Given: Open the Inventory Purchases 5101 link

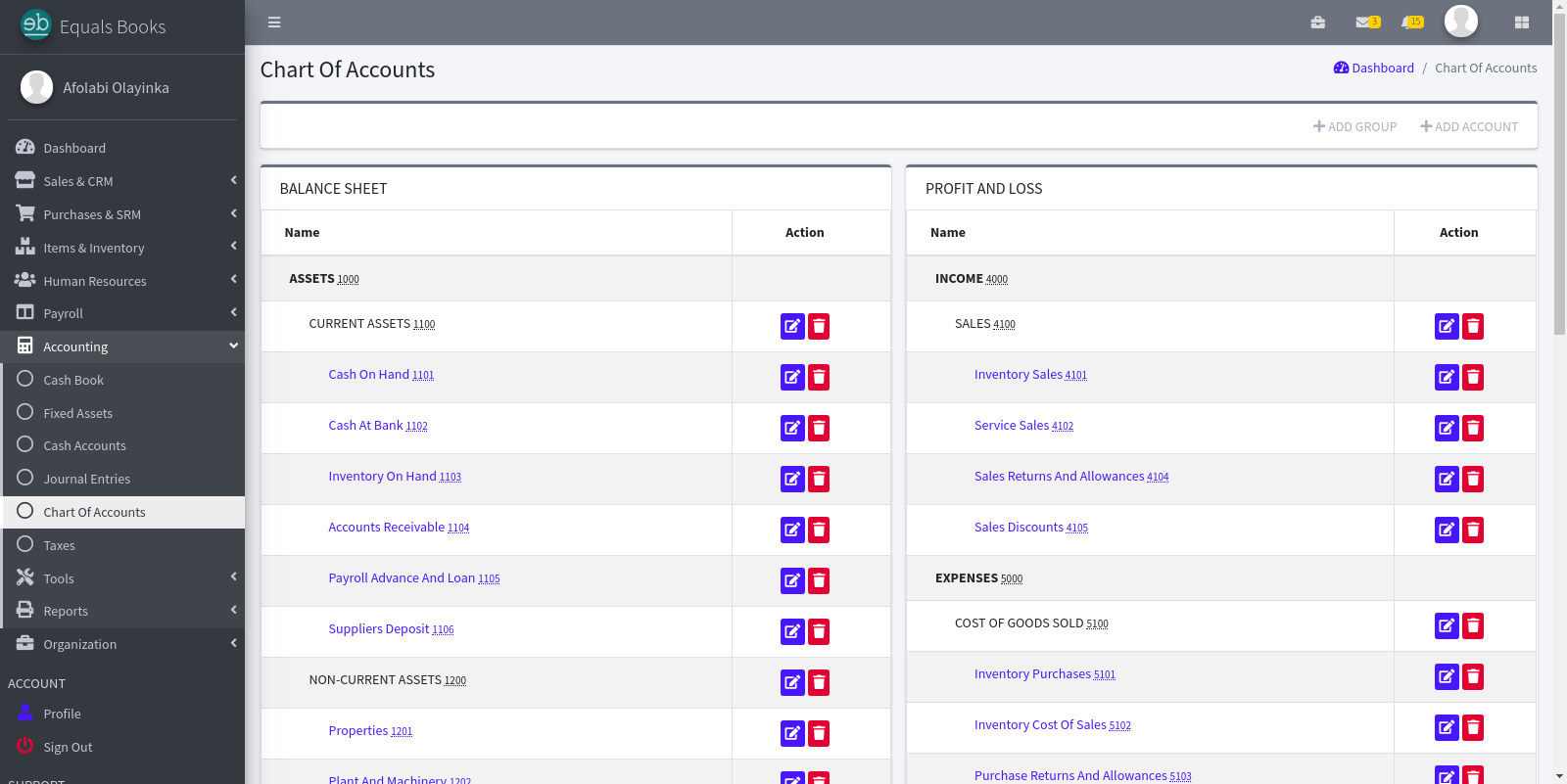Looking at the screenshot, I should (1045, 674).
